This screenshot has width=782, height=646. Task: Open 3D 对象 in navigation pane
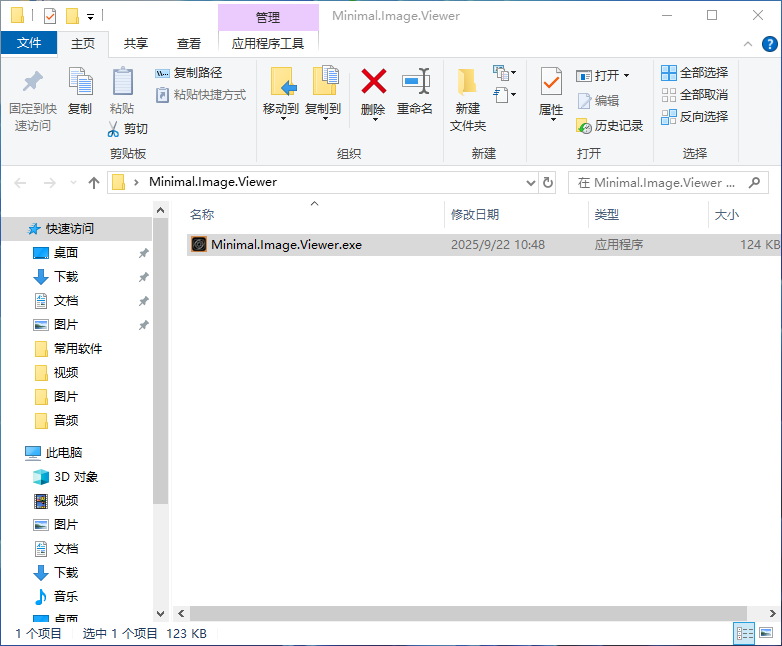tap(77, 476)
